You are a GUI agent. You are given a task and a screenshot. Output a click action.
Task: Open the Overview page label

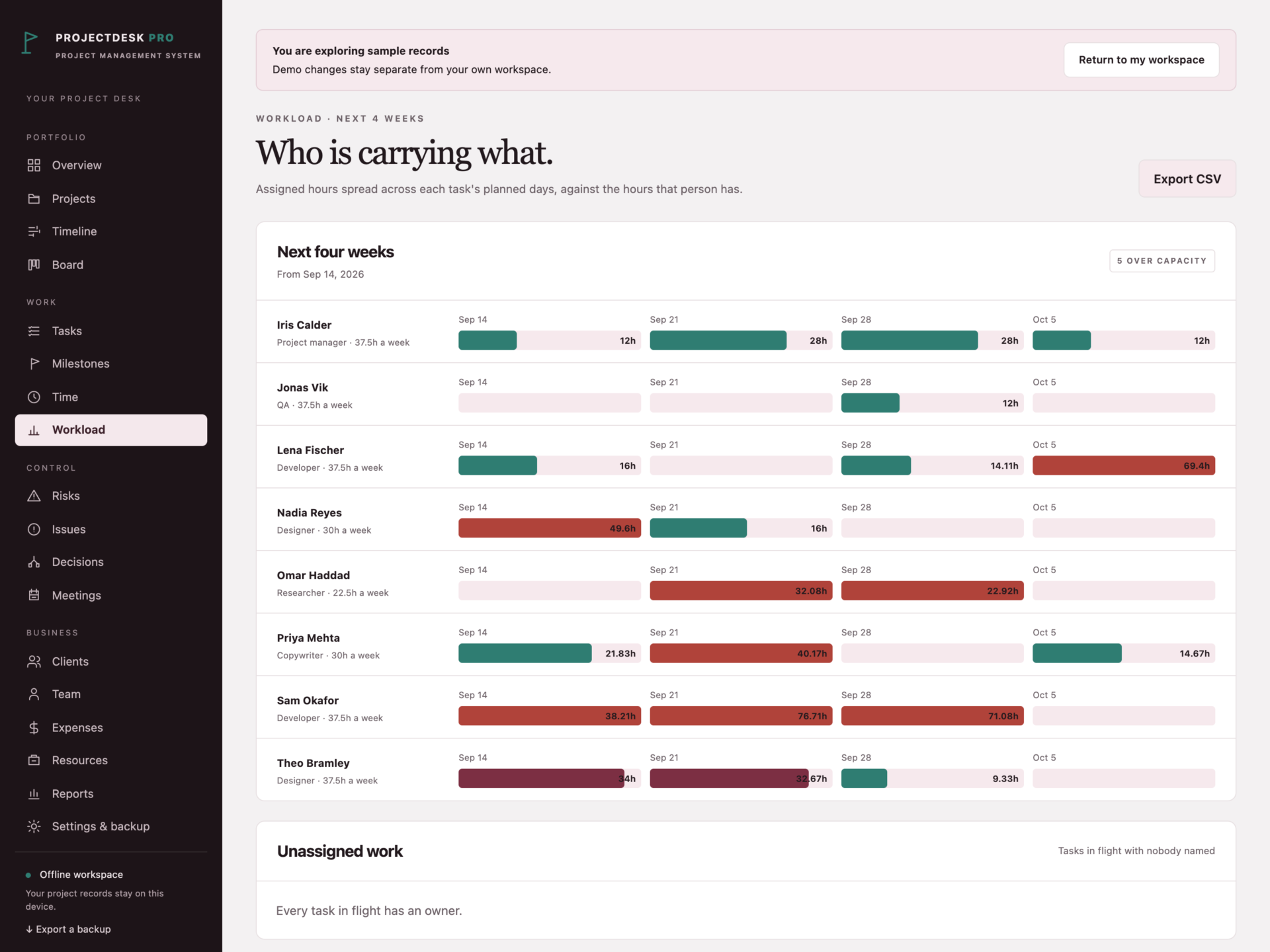coord(77,165)
